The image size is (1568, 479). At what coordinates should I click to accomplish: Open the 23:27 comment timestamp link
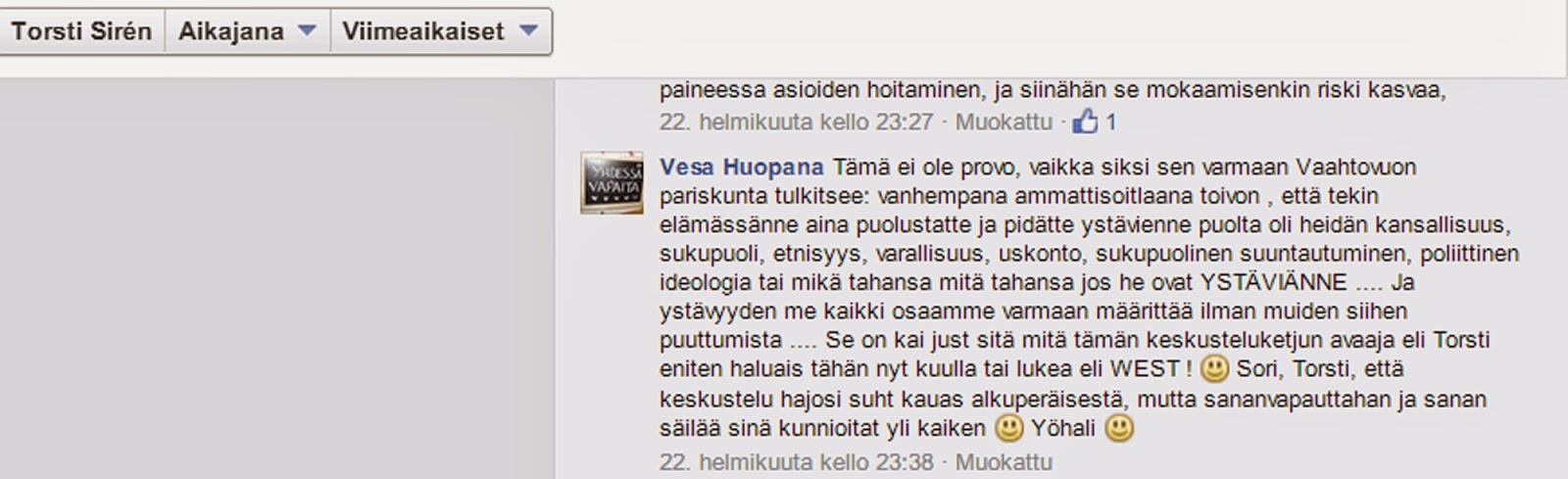coord(796,122)
